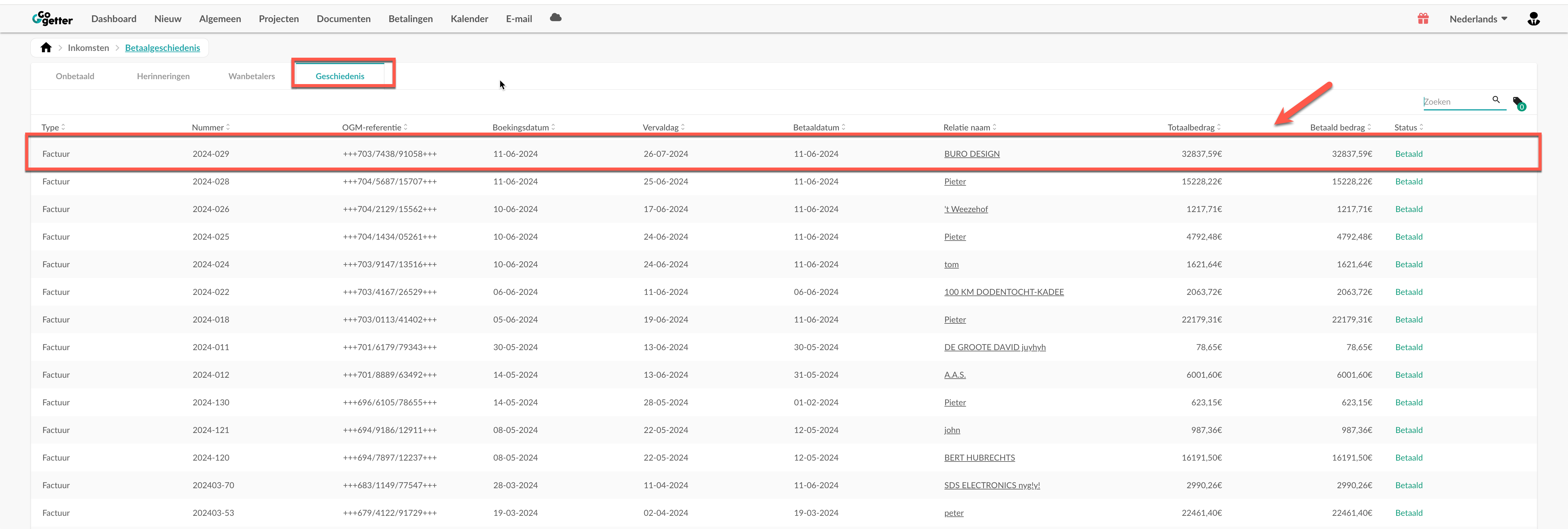Viewport: 1568px width, 529px height.
Task: Switch to the Herinneringen tab
Action: tap(163, 76)
